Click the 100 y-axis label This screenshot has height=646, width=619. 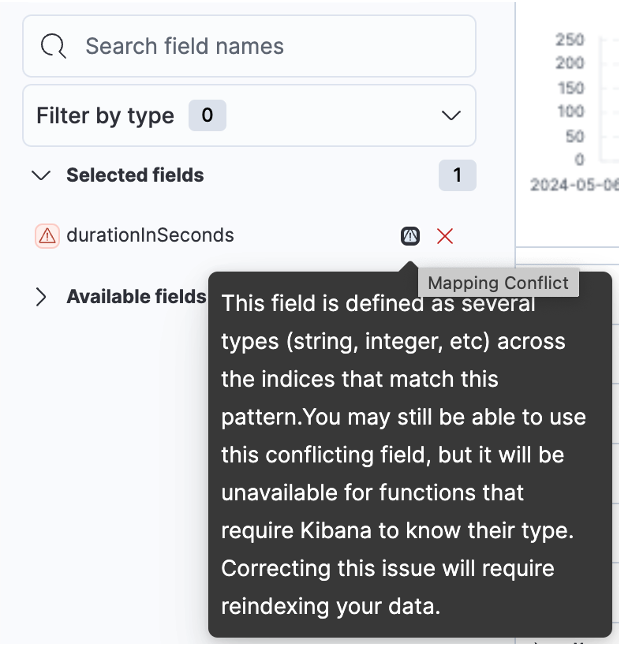571,112
